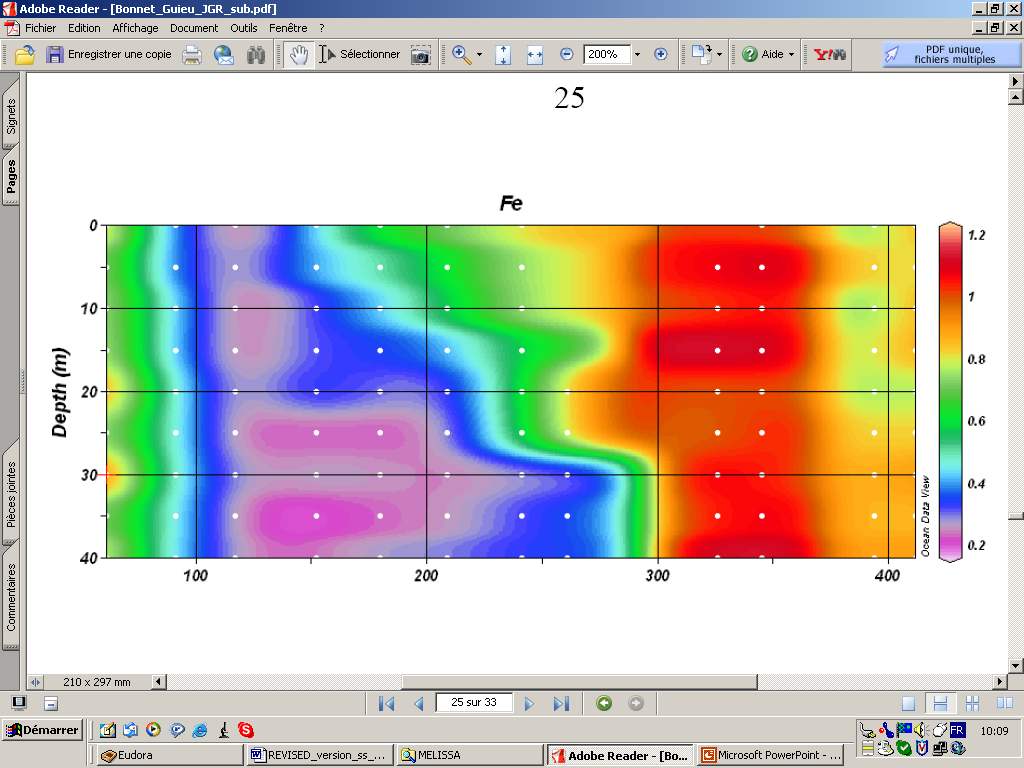The image size is (1024, 768).
Task: Click FR language indicator in tray
Action: (957, 729)
